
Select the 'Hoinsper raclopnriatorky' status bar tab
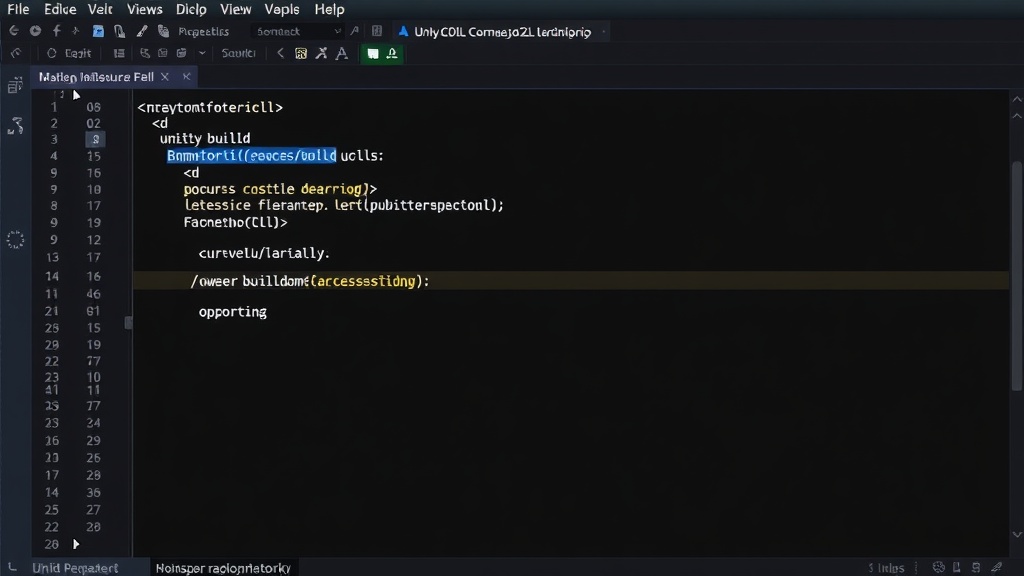tap(223, 568)
